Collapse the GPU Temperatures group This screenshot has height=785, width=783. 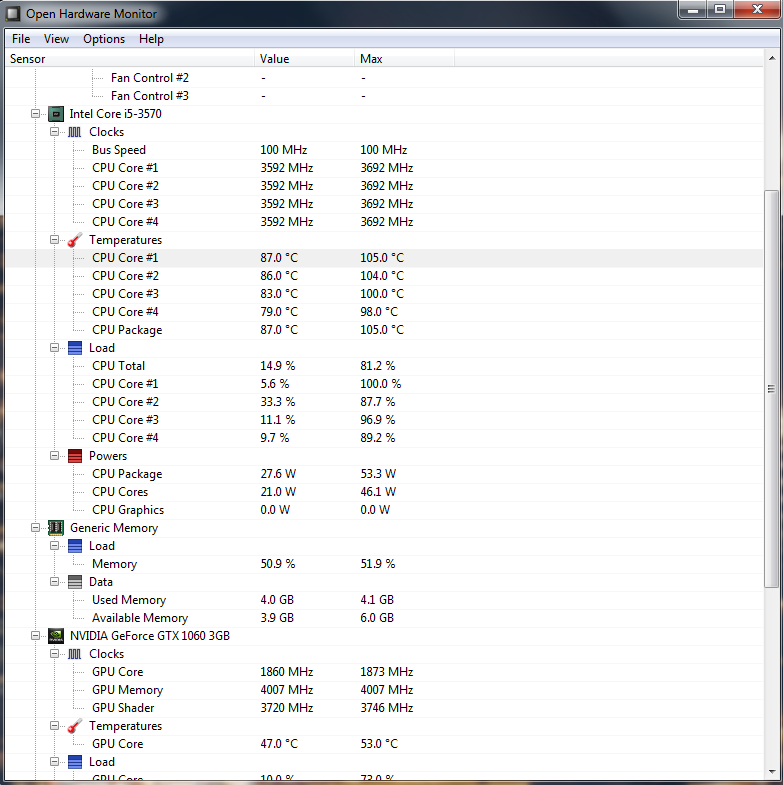click(x=54, y=726)
